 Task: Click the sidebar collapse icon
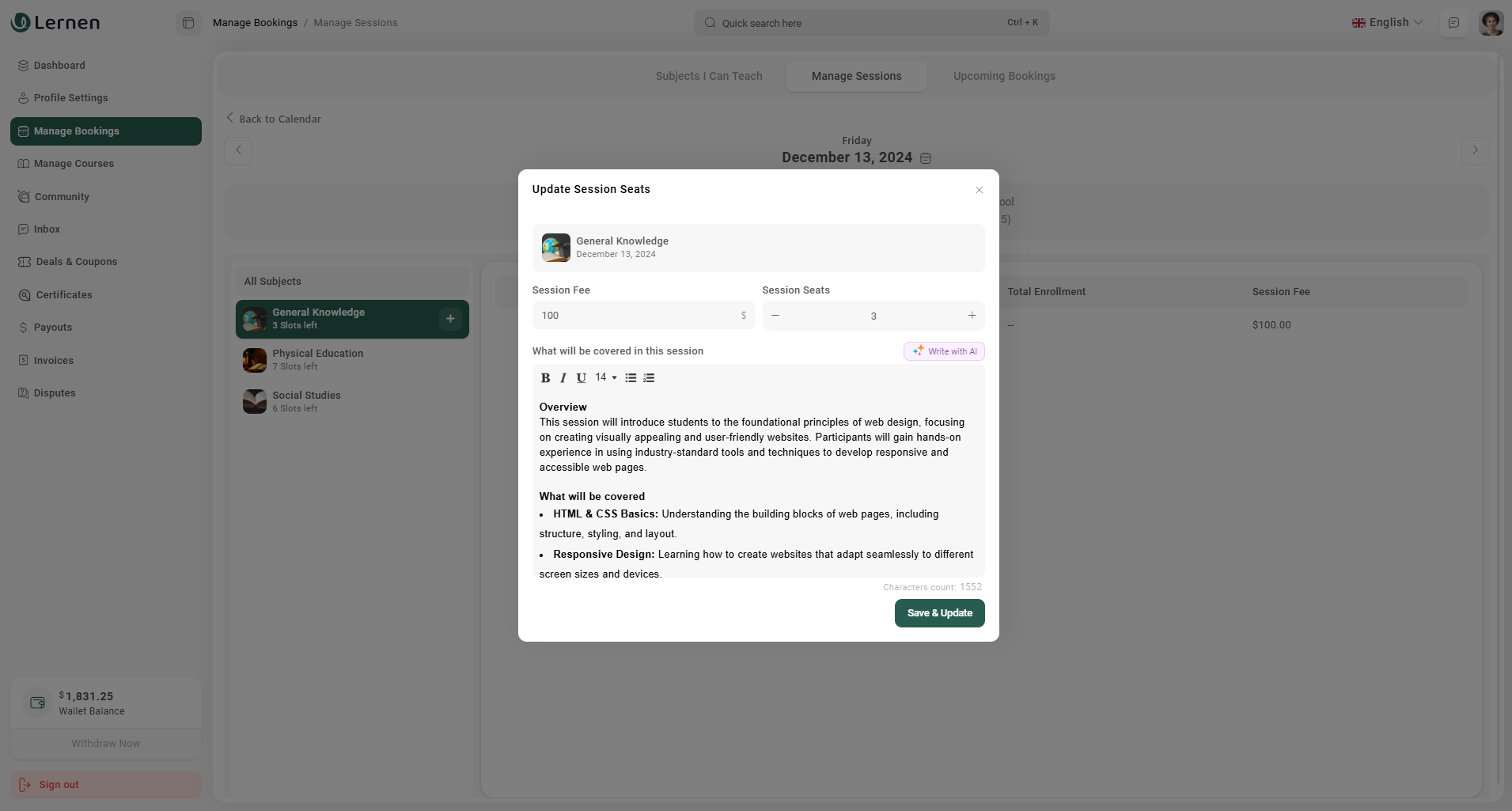point(188,23)
